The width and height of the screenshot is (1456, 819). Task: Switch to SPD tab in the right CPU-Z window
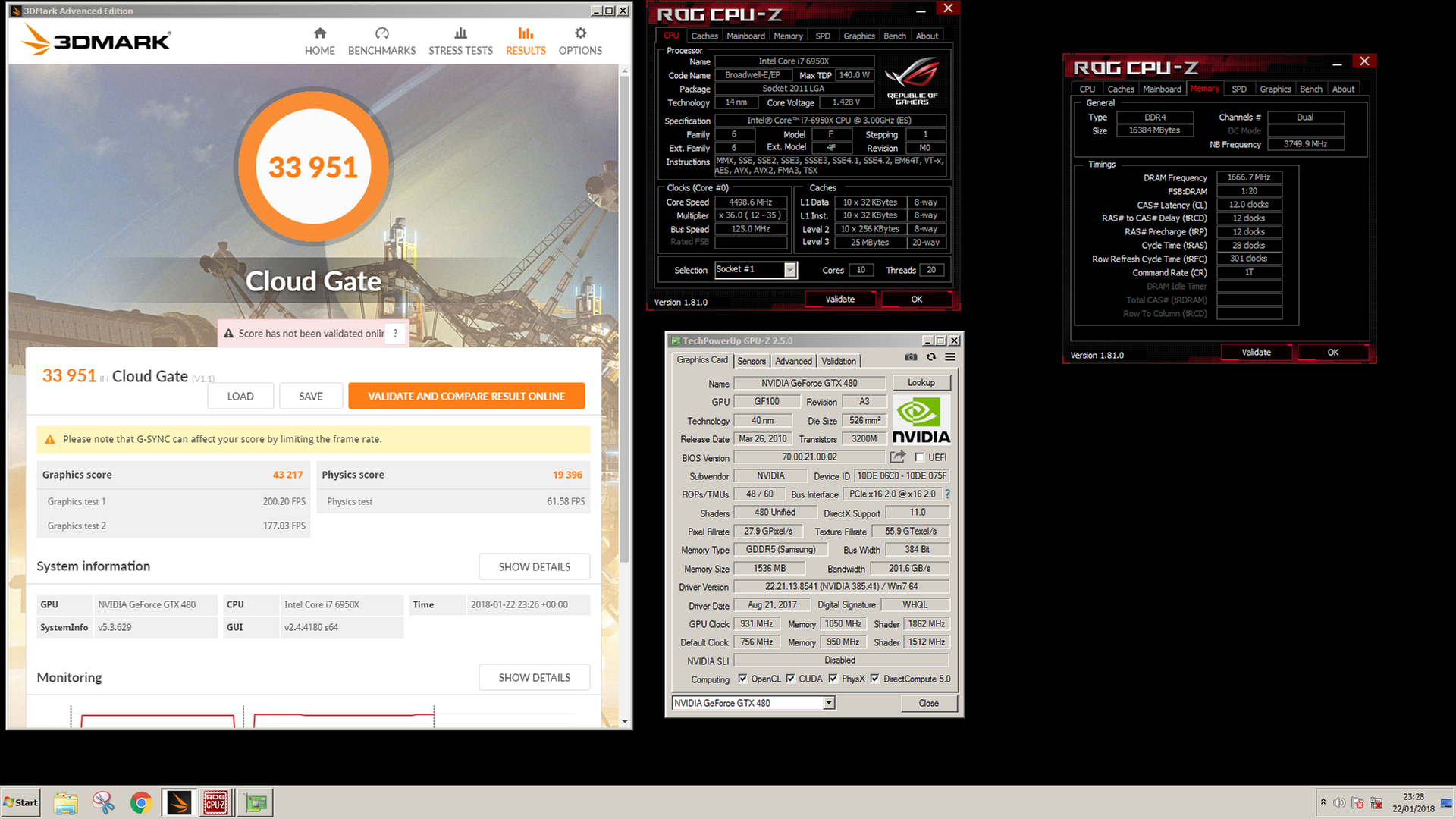[x=1239, y=89]
